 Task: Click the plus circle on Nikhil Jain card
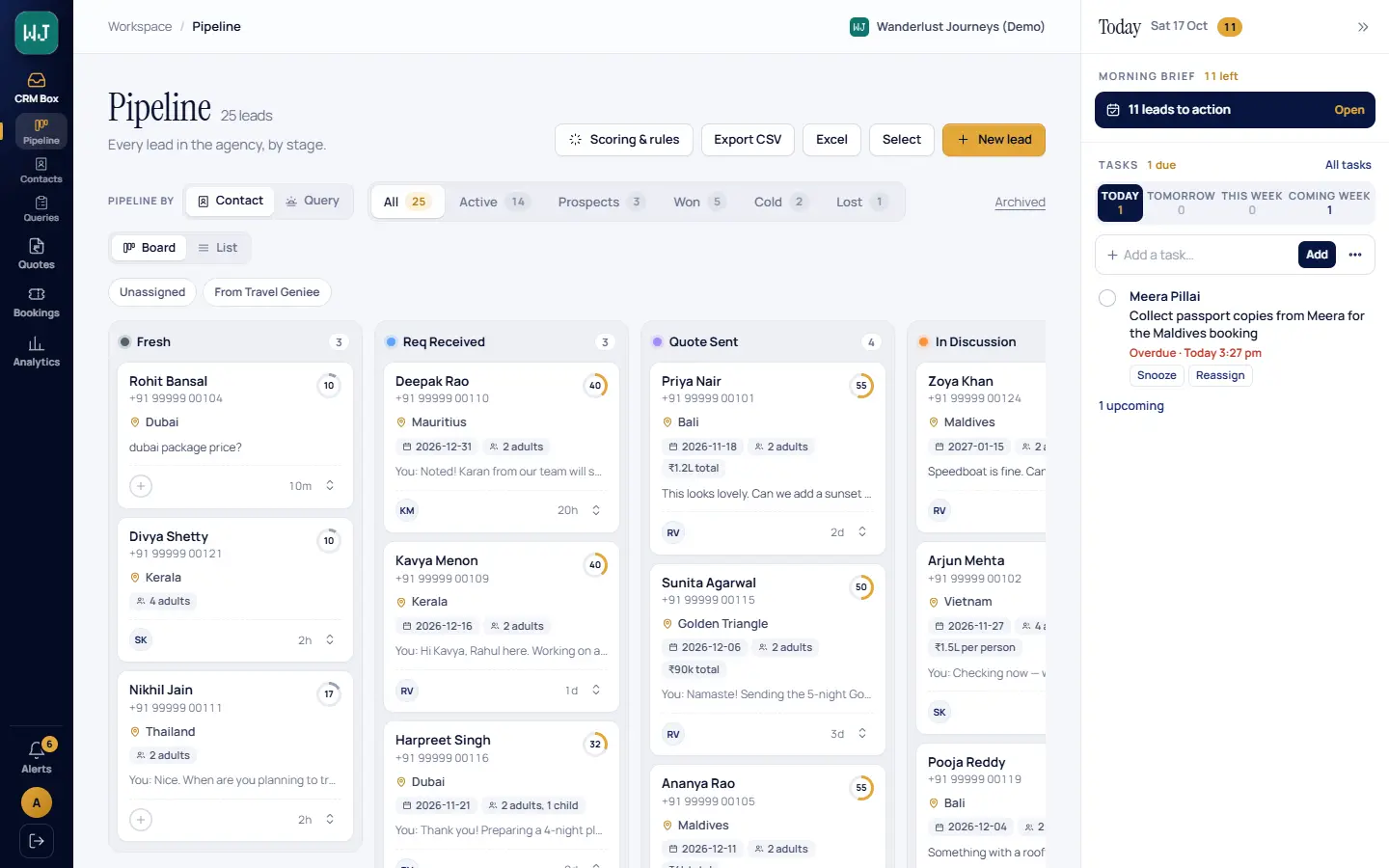pyautogui.click(x=141, y=820)
